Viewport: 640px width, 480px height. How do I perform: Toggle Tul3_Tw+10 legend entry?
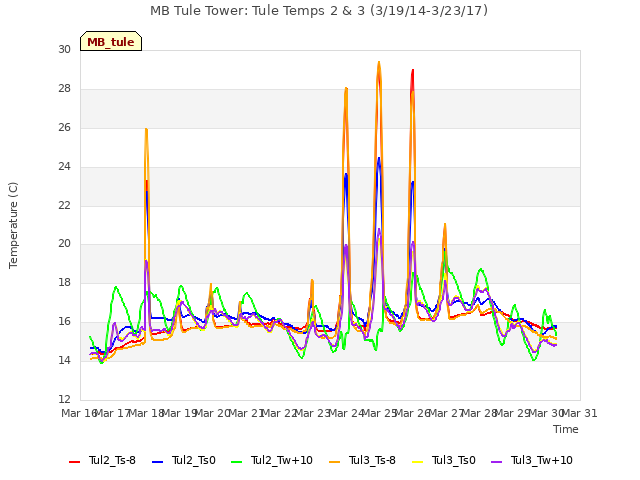(532, 460)
